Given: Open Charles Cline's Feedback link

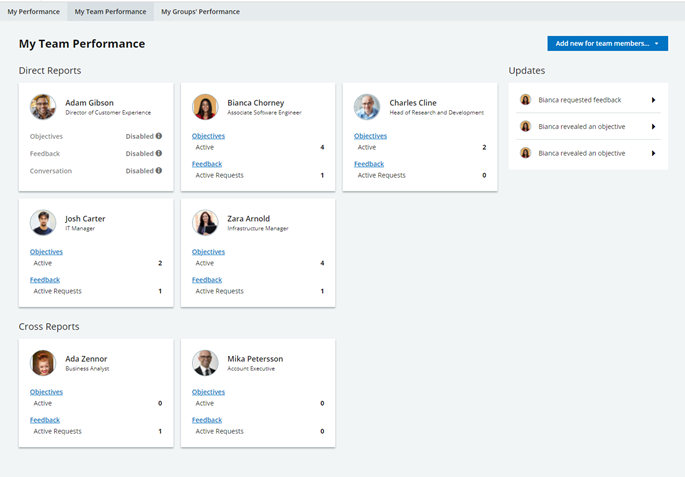Looking at the screenshot, I should click(369, 164).
